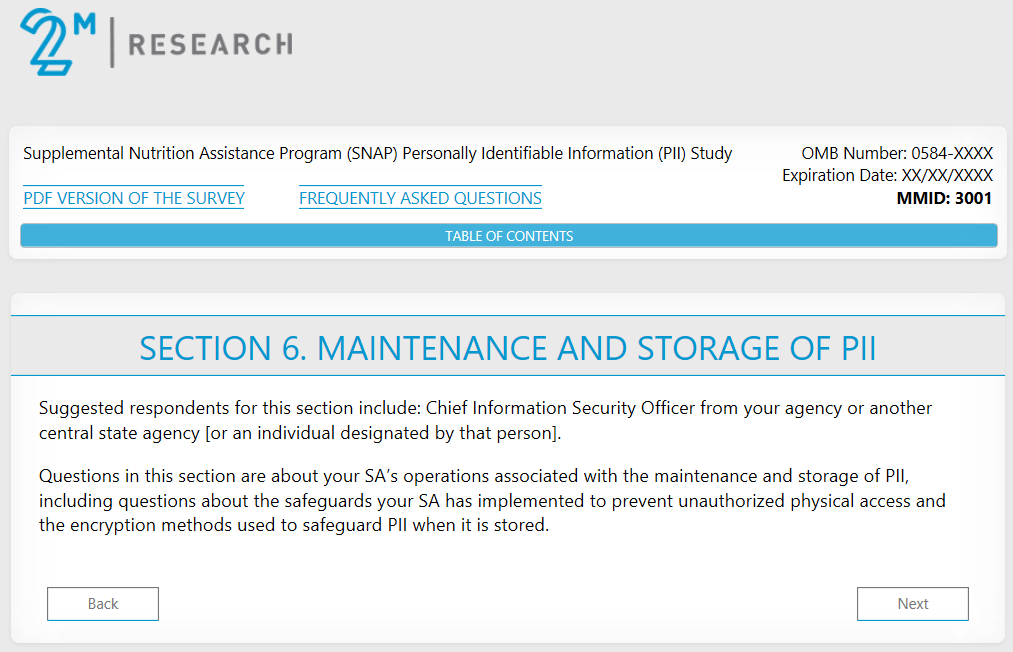Click the RESEARCH wordmark in the header
1013x652 pixels.
(210, 44)
